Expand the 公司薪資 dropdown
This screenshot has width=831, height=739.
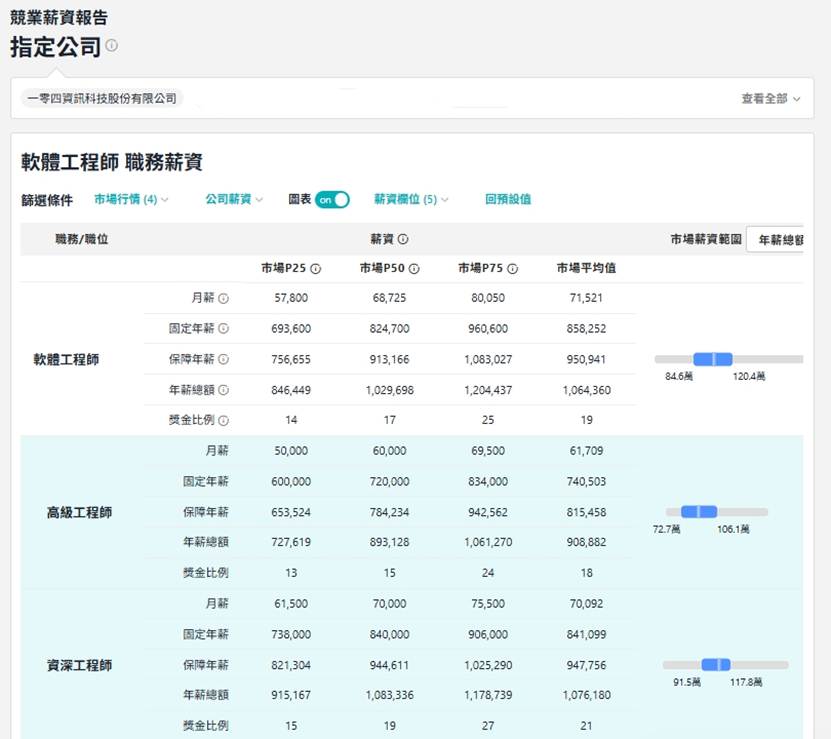(234, 199)
